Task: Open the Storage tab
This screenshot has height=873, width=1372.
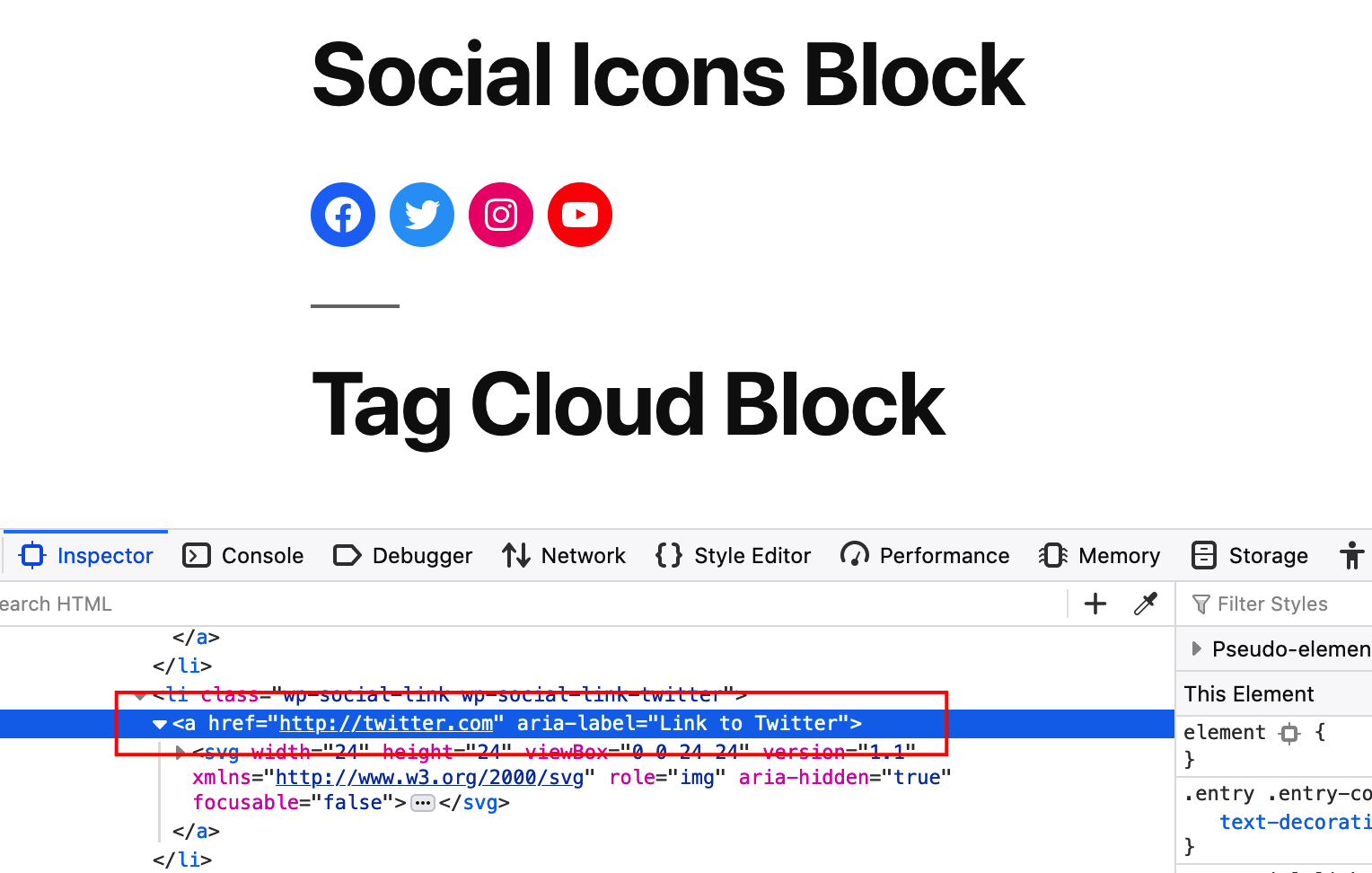Action: [1250, 555]
